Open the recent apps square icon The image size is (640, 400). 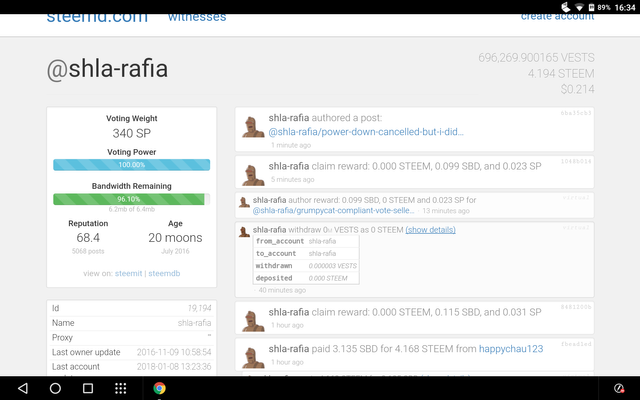(x=88, y=388)
